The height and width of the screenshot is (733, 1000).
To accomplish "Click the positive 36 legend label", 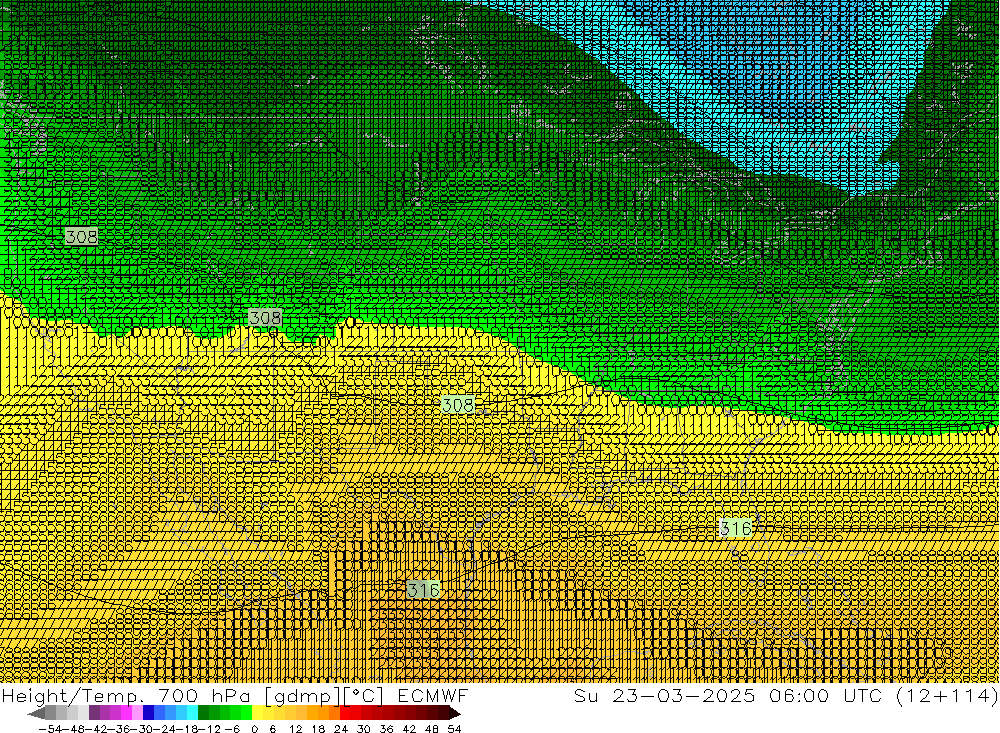I will tap(386, 729).
